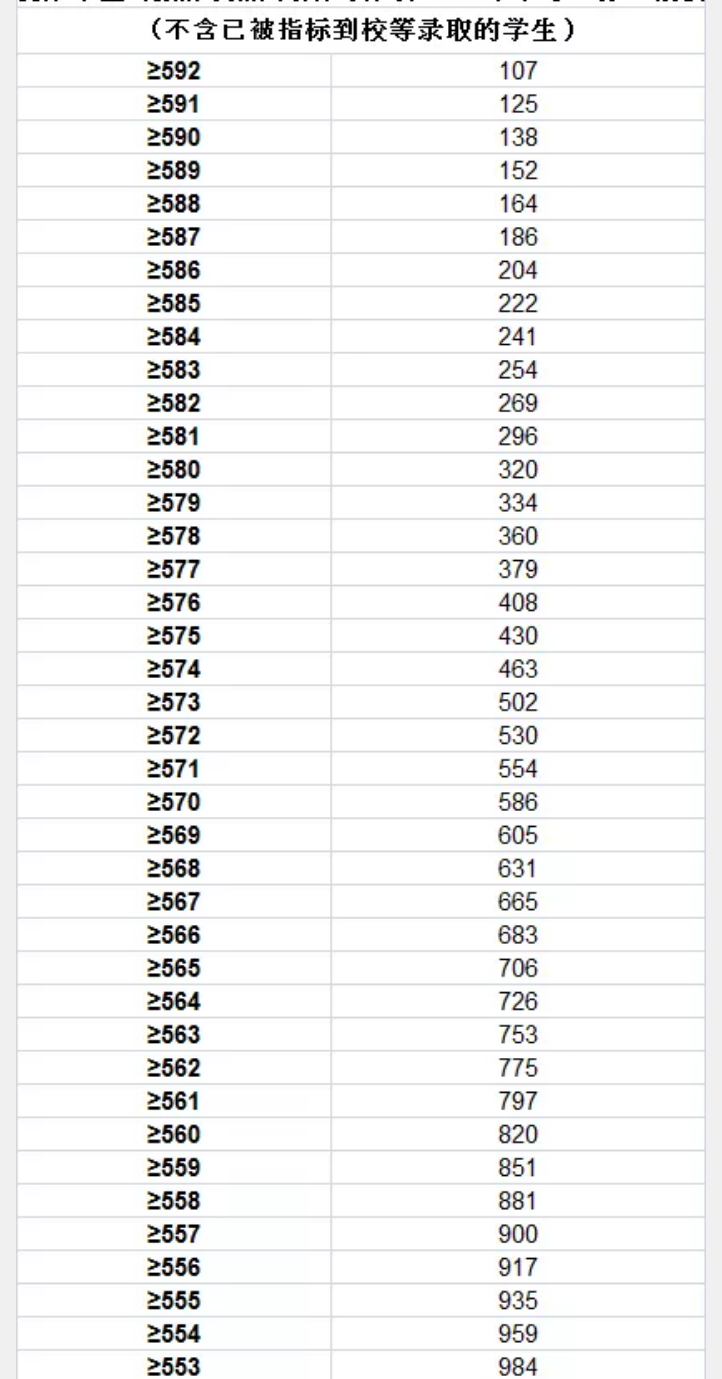Image resolution: width=722 pixels, height=1379 pixels.
Task: Click the ≥573 score cell
Action: [x=174, y=702]
